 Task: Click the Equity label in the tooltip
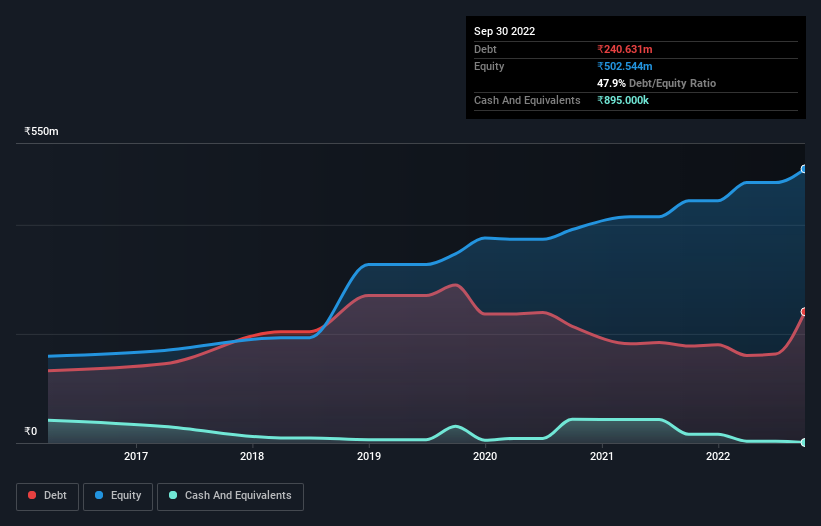point(489,66)
